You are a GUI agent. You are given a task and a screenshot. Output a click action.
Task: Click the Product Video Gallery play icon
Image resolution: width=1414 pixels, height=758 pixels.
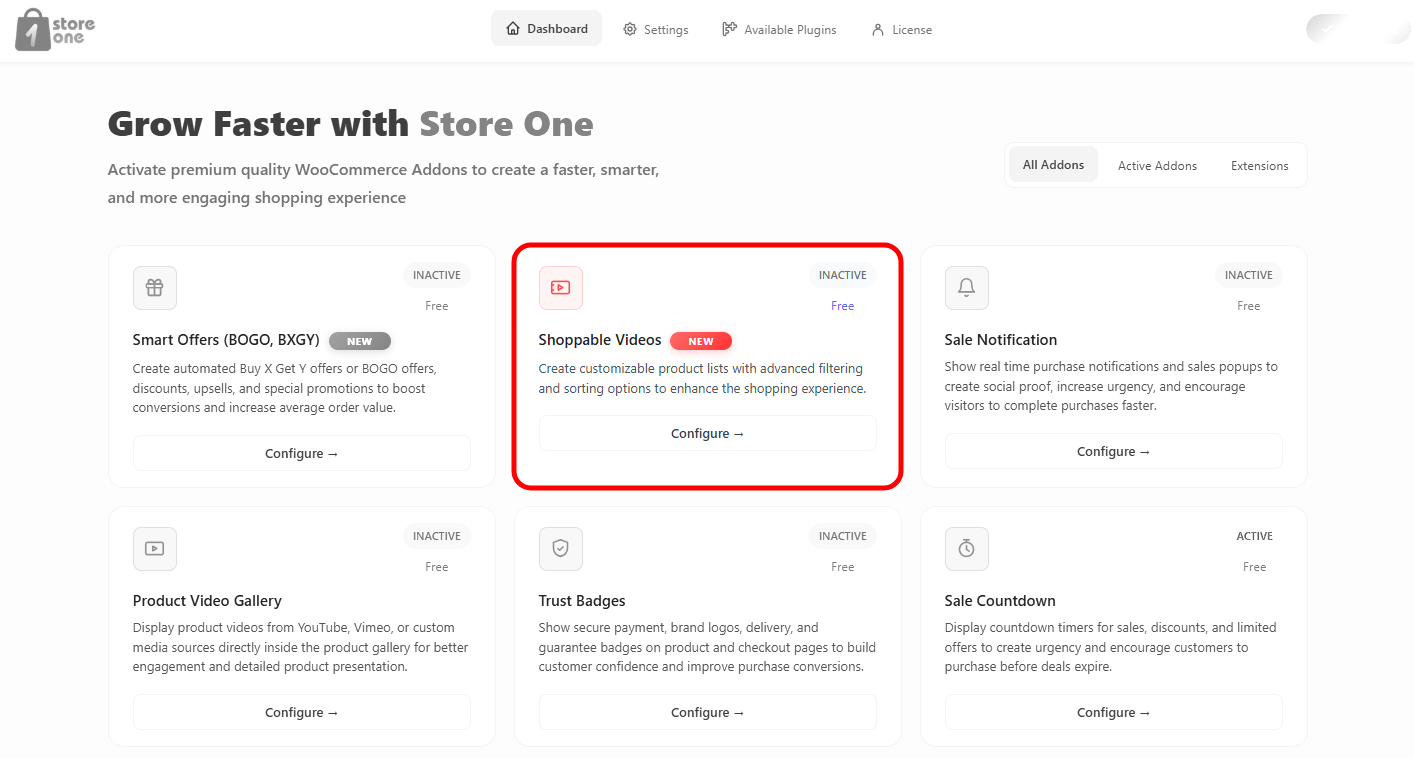click(x=155, y=549)
